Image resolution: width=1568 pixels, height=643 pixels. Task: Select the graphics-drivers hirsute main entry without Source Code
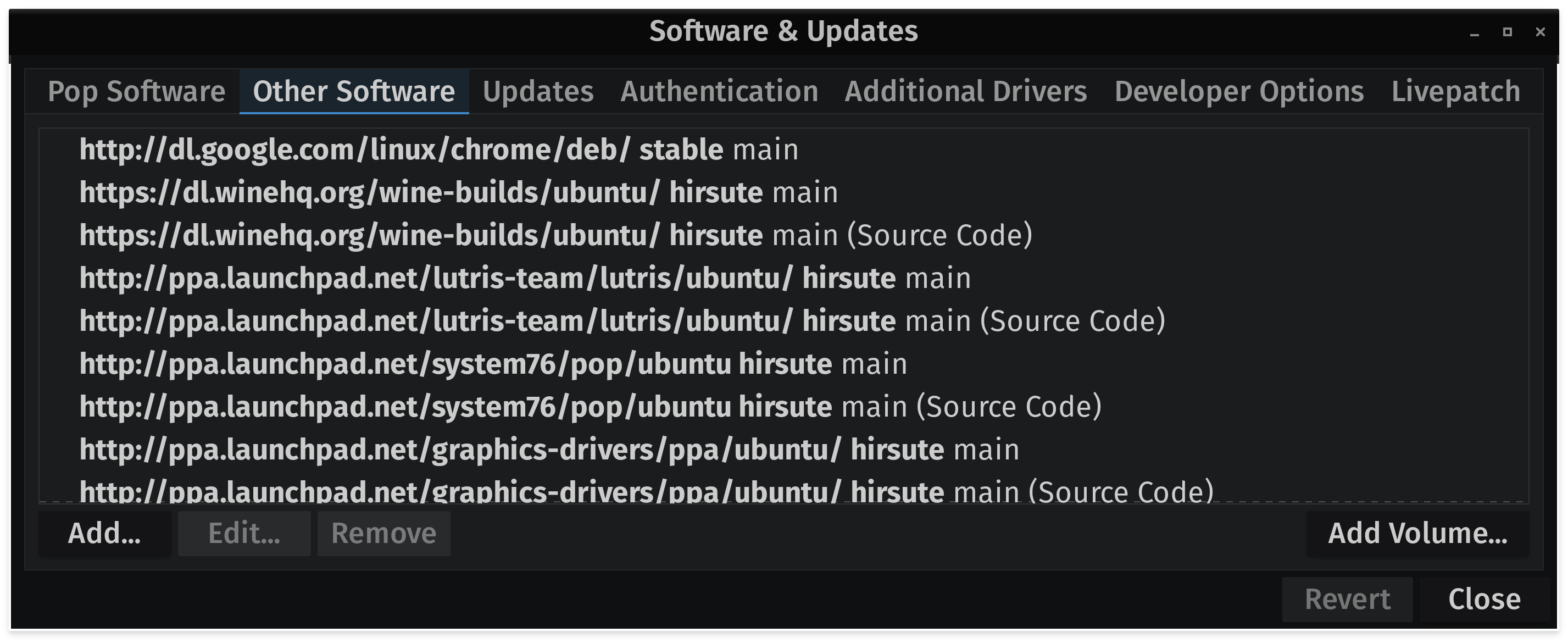tap(784, 450)
